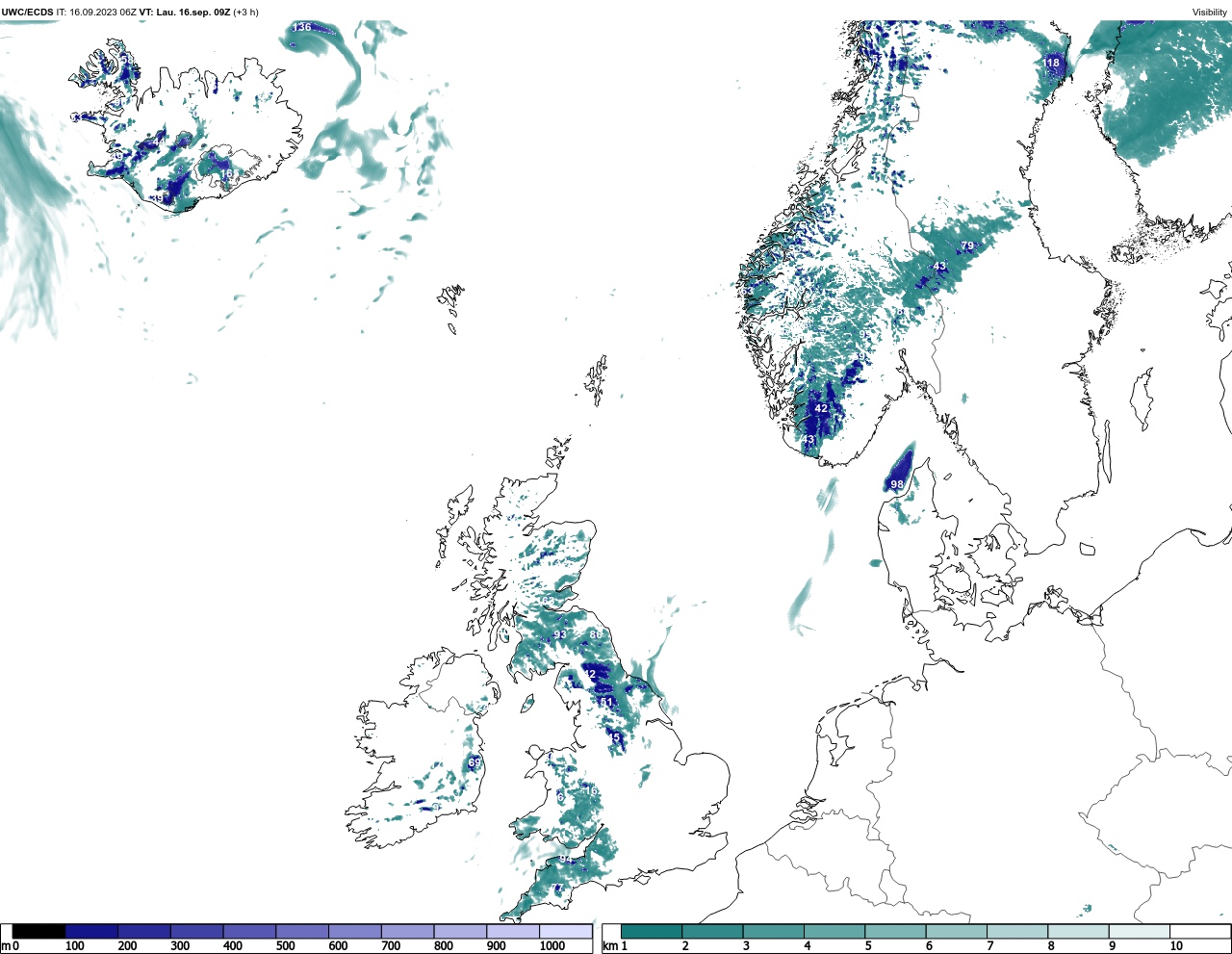Viewport: 1232px width, 954px height.
Task: Click the 100–200 m dark blue swatch
Action: [x=91, y=932]
